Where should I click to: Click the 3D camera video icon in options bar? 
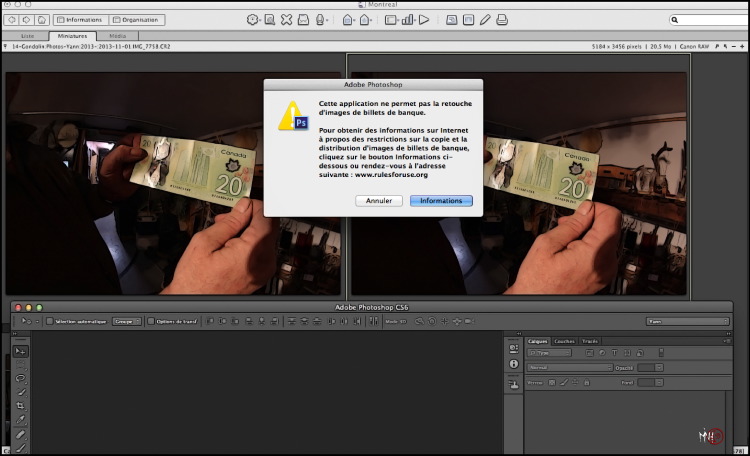pyautogui.click(x=469, y=321)
